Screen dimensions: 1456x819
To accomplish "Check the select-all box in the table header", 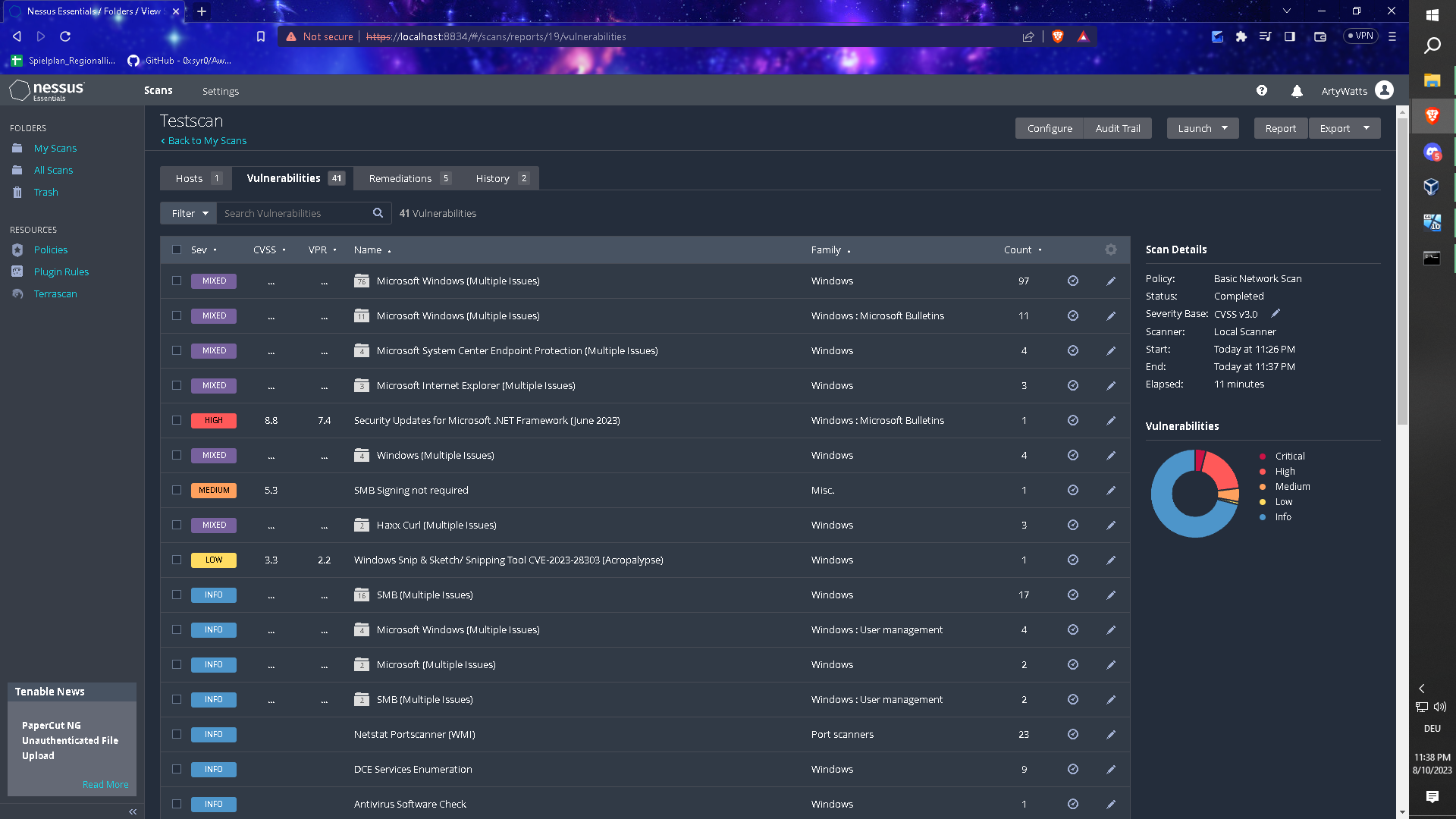I will [x=176, y=249].
